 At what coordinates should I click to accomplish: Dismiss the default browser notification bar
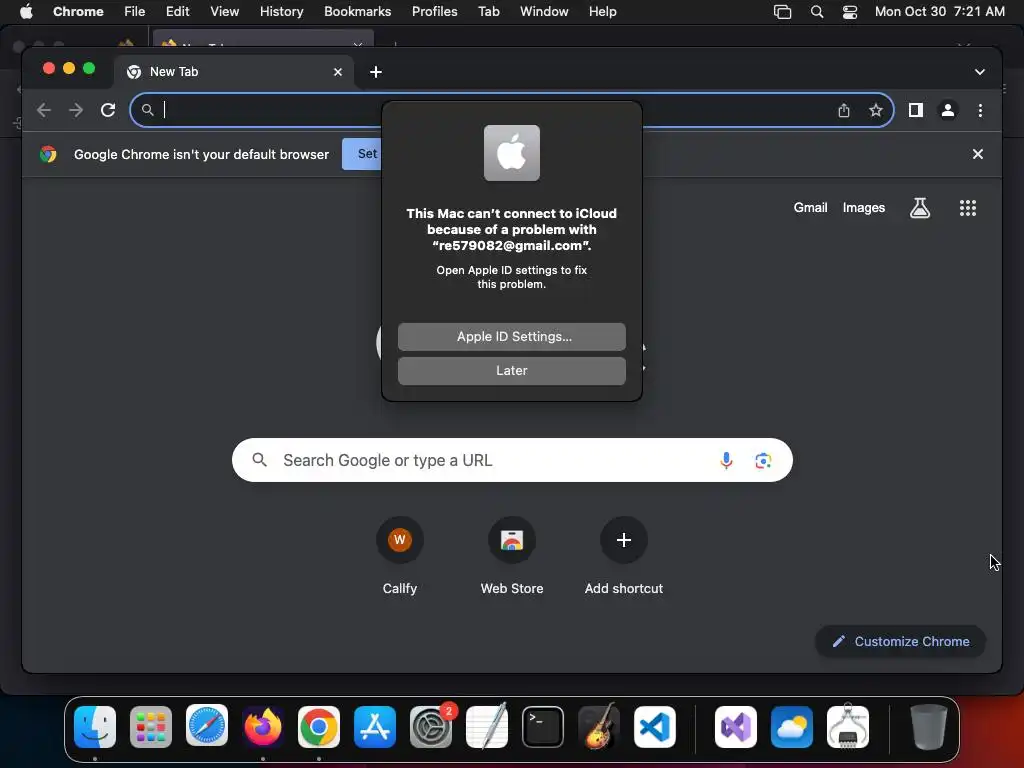coord(978,154)
